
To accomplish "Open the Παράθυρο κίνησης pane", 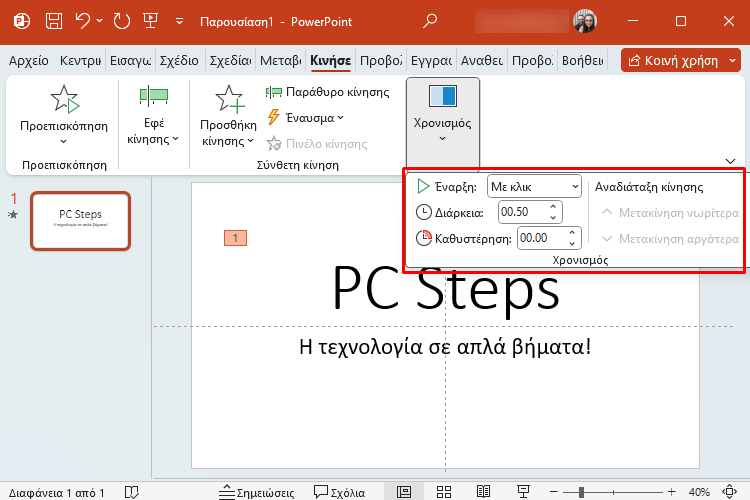I will coord(328,92).
